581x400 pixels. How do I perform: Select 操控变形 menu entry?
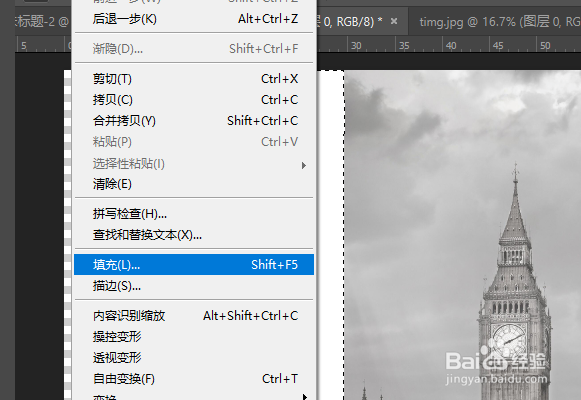point(194,337)
